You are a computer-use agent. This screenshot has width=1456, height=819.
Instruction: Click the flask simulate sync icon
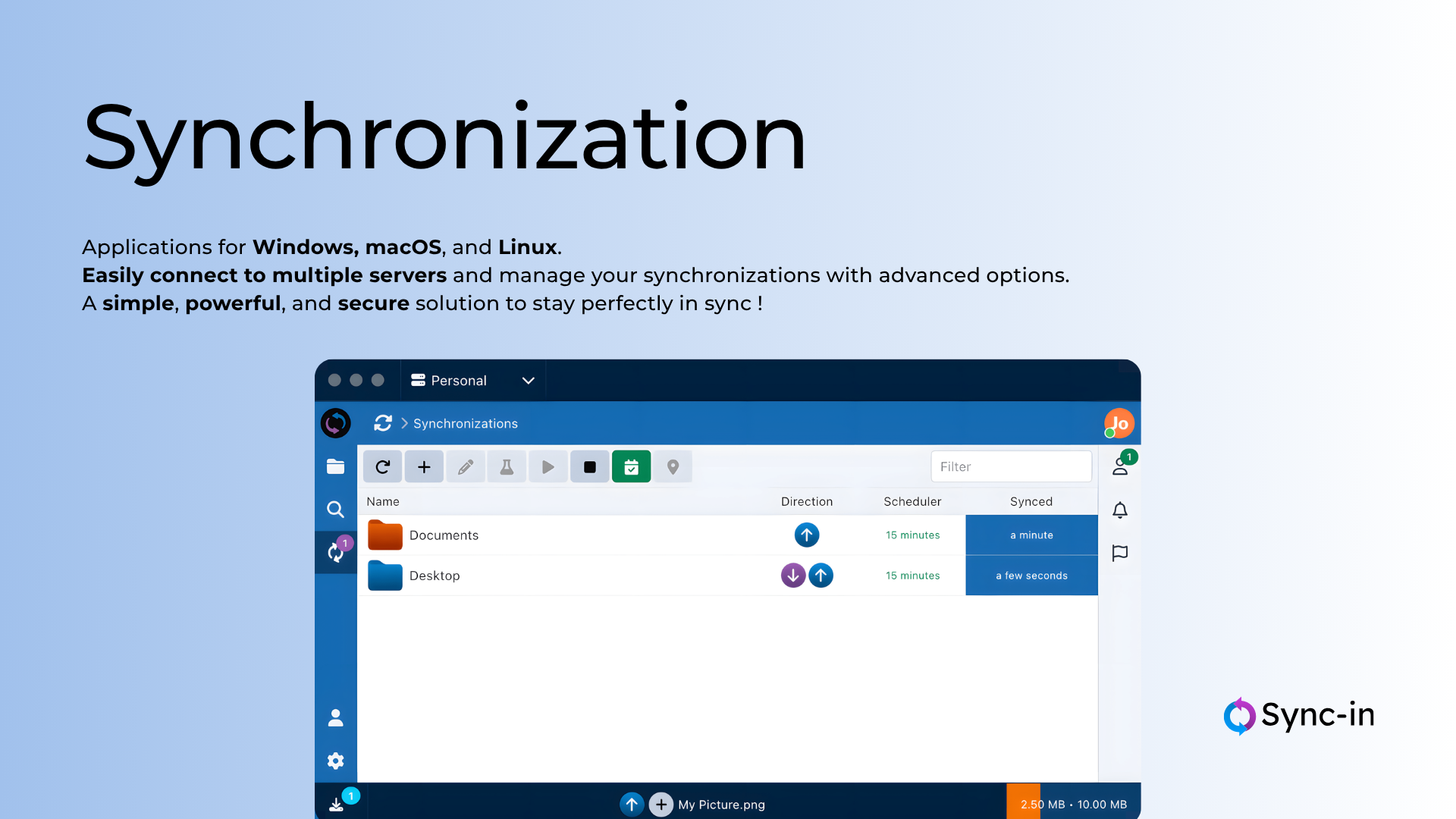(507, 467)
